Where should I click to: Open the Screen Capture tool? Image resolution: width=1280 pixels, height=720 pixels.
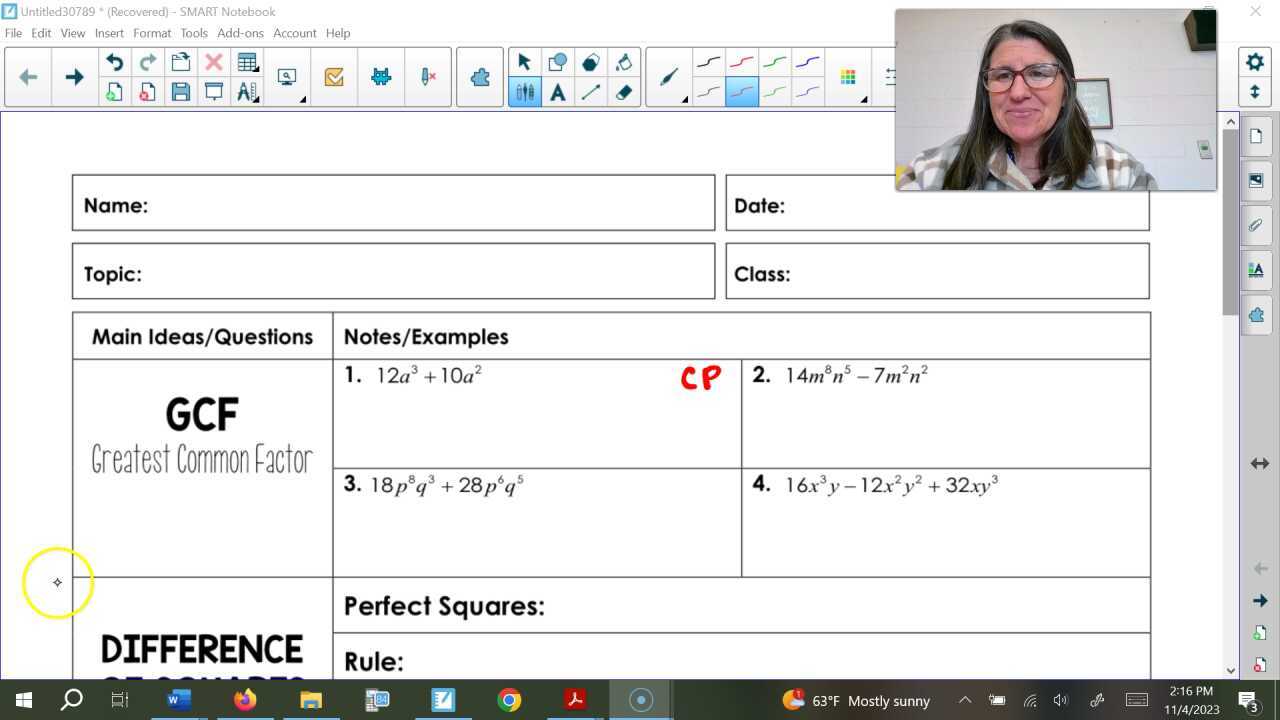[287, 76]
